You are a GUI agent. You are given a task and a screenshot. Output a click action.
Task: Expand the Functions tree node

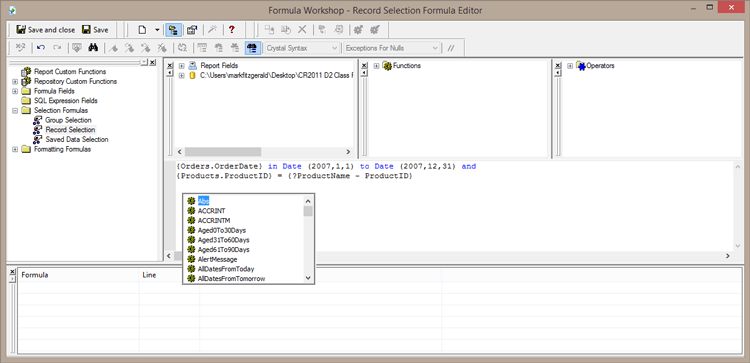click(x=376, y=66)
